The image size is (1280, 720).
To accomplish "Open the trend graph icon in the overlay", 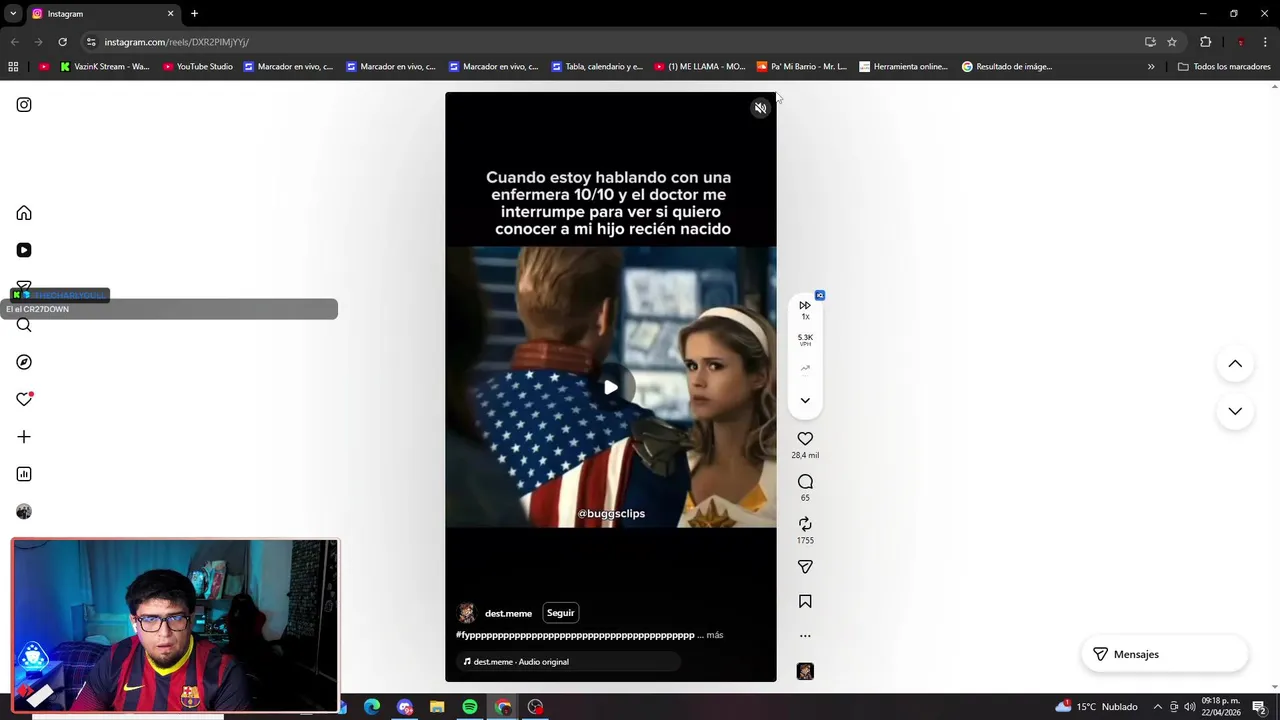I will (x=805, y=368).
